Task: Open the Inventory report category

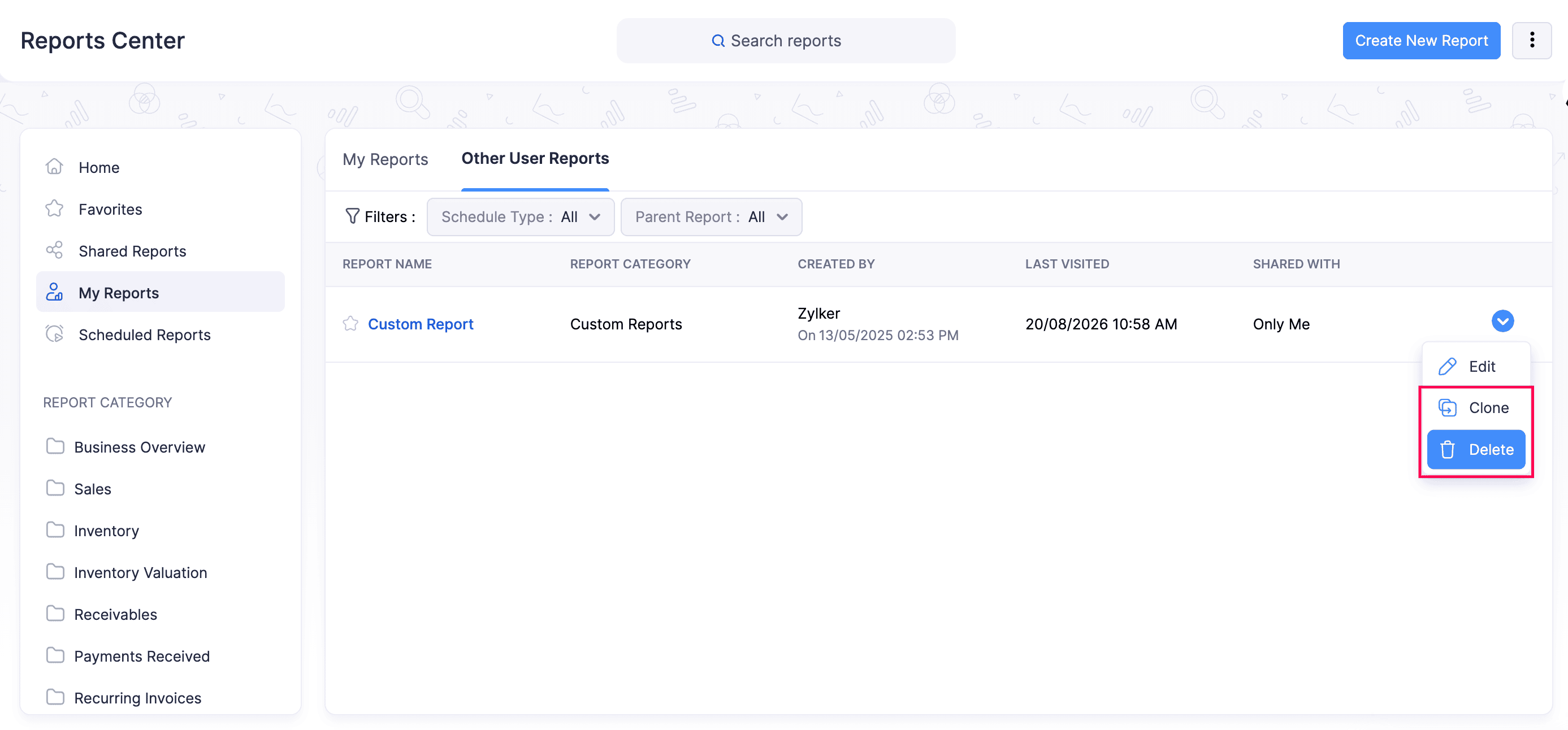Action: click(106, 531)
